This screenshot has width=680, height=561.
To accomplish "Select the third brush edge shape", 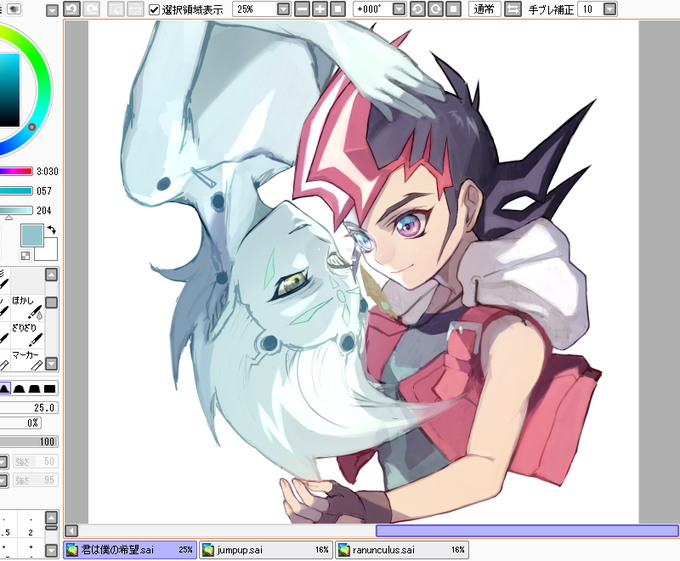I will [35, 388].
